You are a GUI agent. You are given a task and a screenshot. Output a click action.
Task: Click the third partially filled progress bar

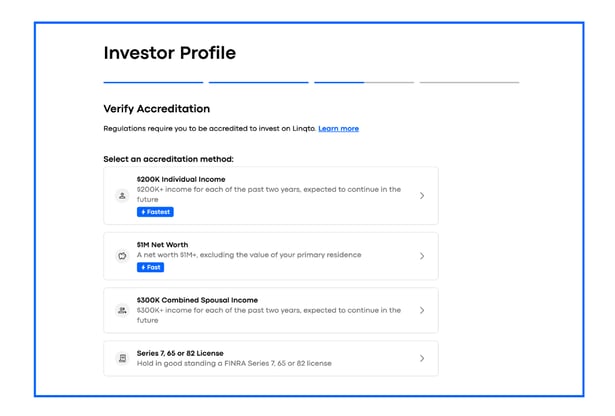click(x=364, y=82)
